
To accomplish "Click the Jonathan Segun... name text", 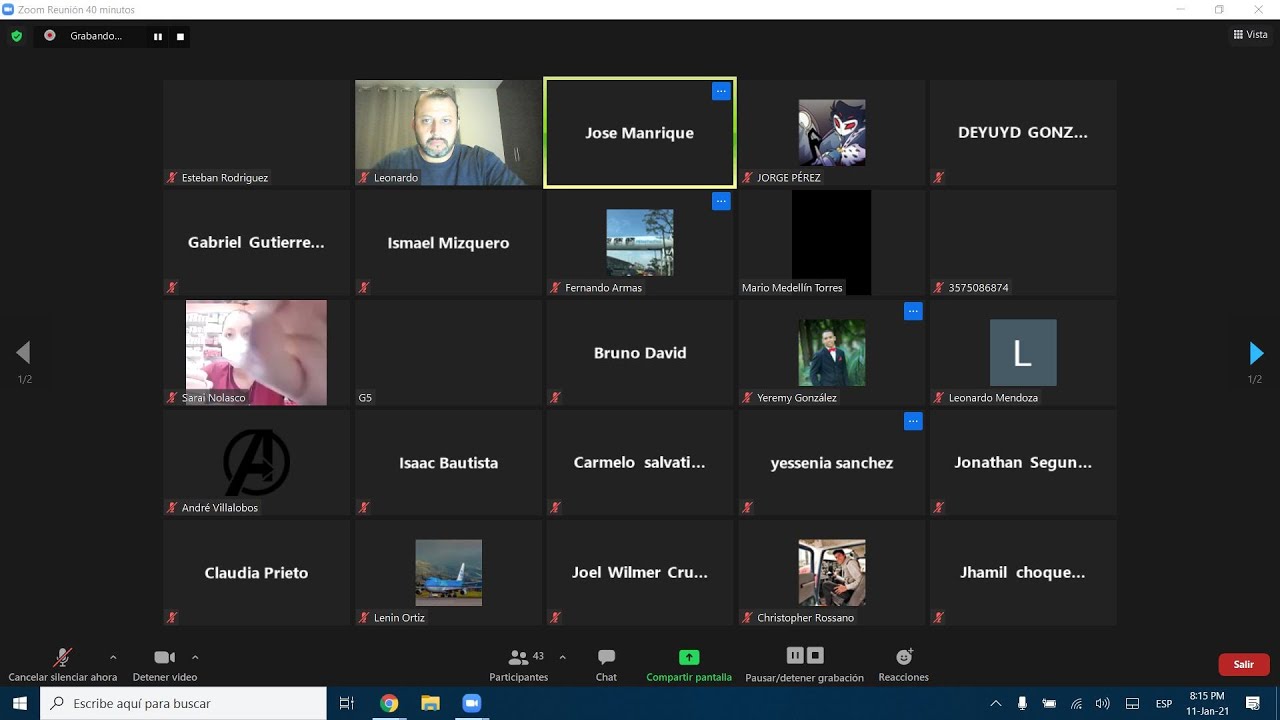I will (x=1023, y=463).
